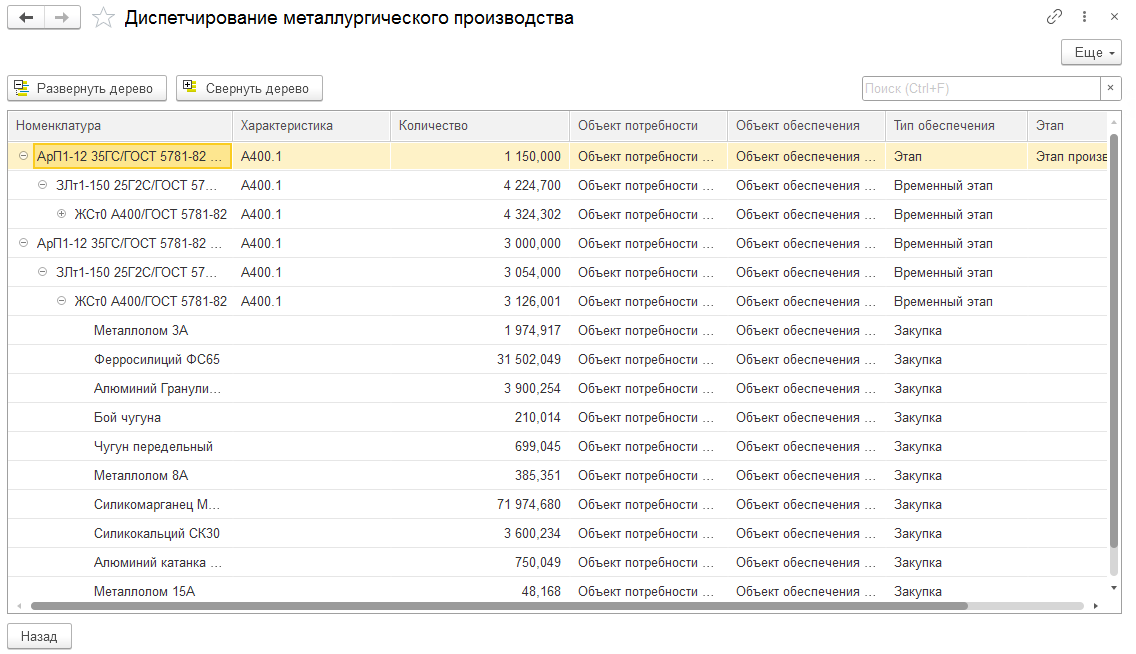Select the Алюминий катанка row
Image resolution: width=1136 pixels, height=654 pixels.
(x=558, y=562)
